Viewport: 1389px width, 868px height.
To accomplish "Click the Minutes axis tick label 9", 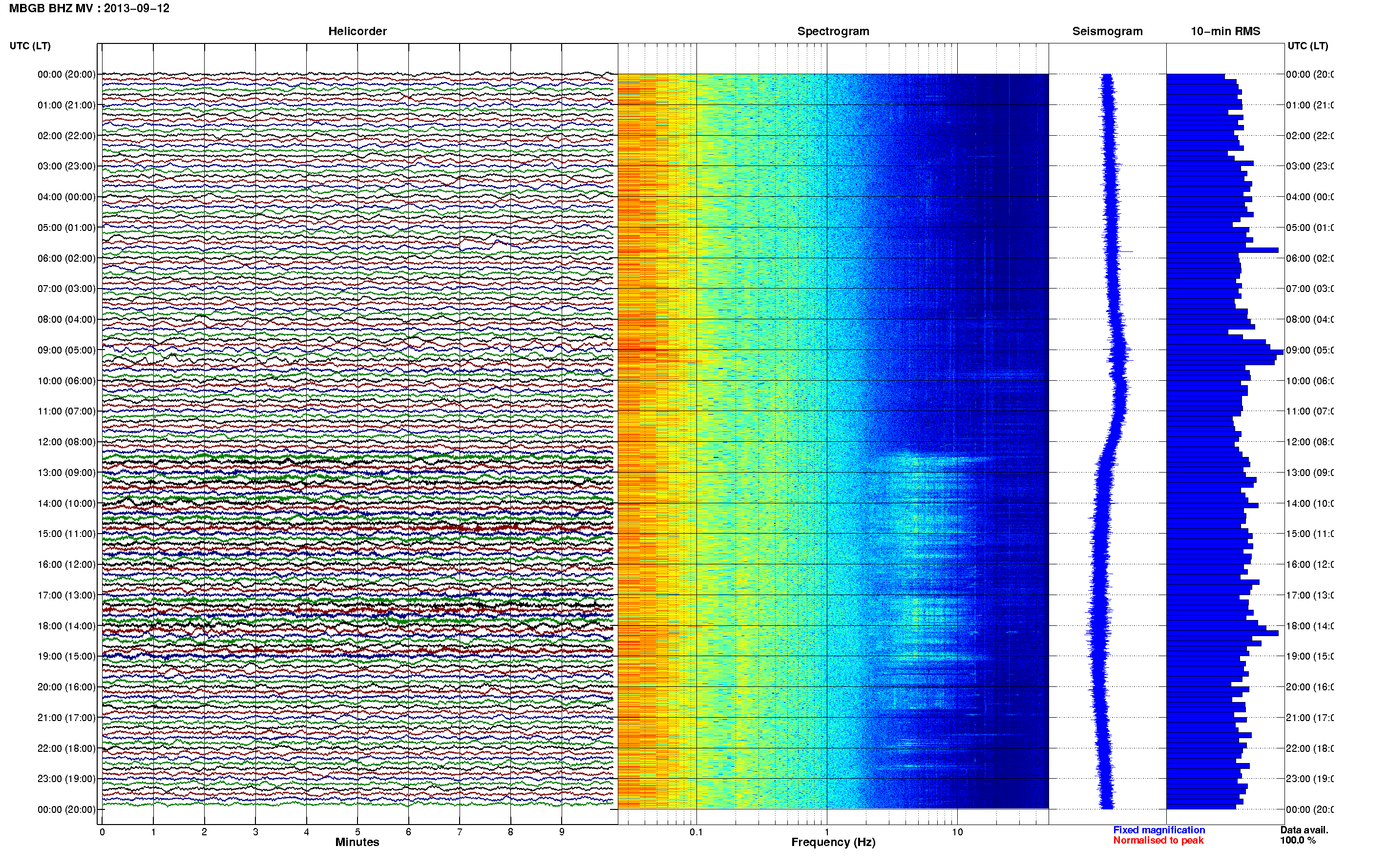I will [x=562, y=832].
